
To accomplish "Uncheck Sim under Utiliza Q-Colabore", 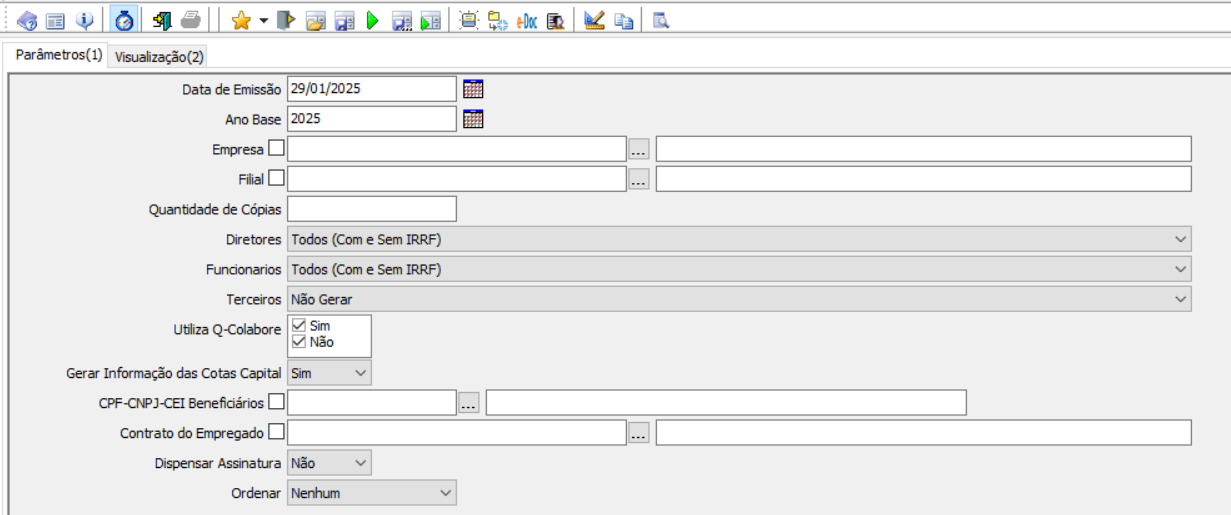I will coord(299,326).
